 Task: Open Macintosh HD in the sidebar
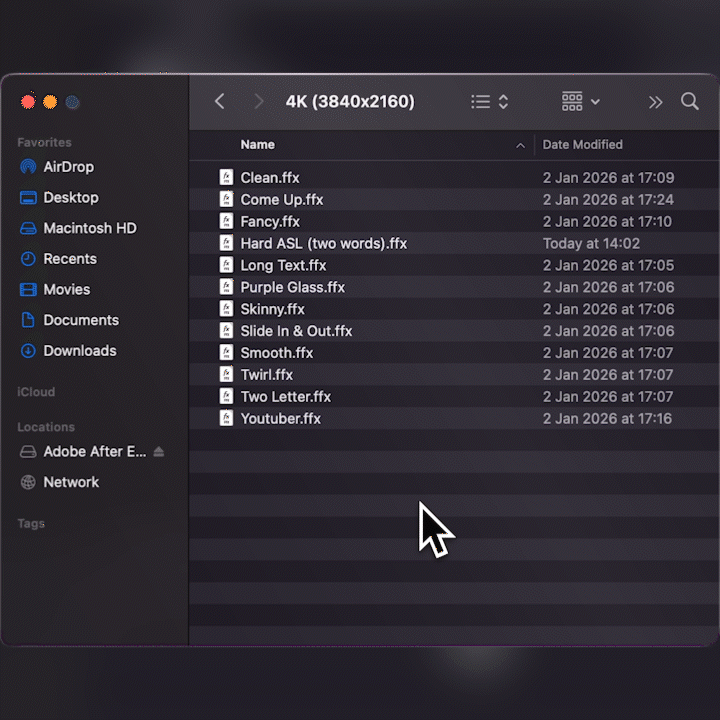click(x=89, y=228)
